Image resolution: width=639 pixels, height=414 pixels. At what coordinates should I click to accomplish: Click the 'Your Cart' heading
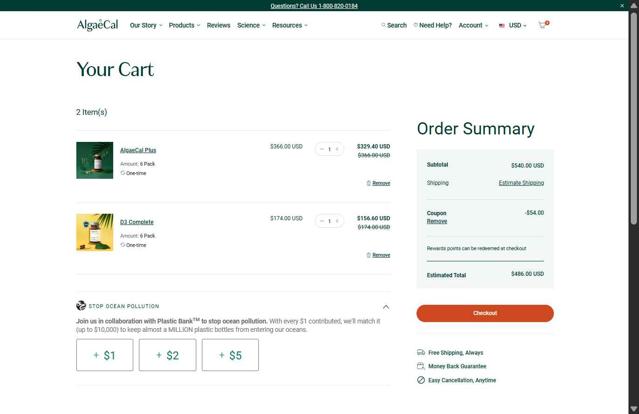(115, 69)
